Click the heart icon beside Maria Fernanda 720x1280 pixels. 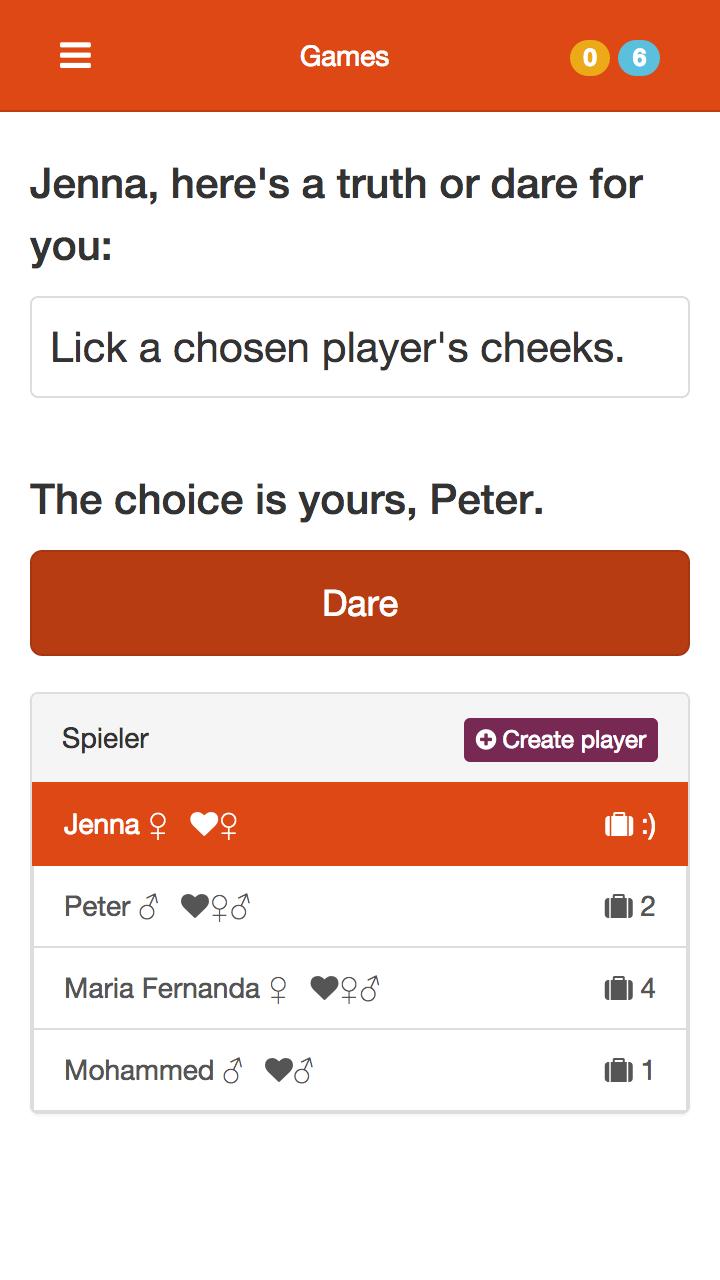click(323, 989)
